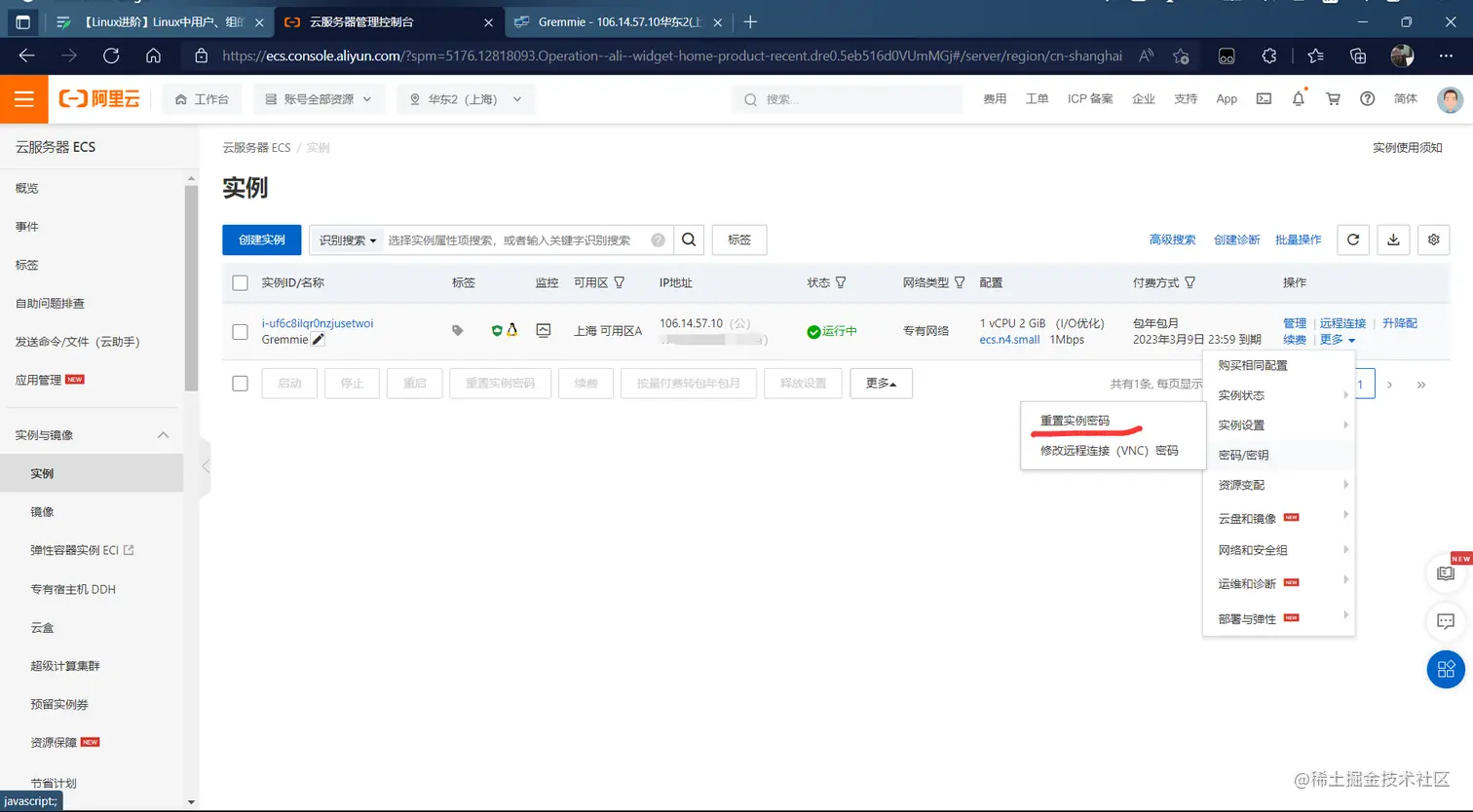Open Cloud Shell terminal icon

(x=1264, y=98)
